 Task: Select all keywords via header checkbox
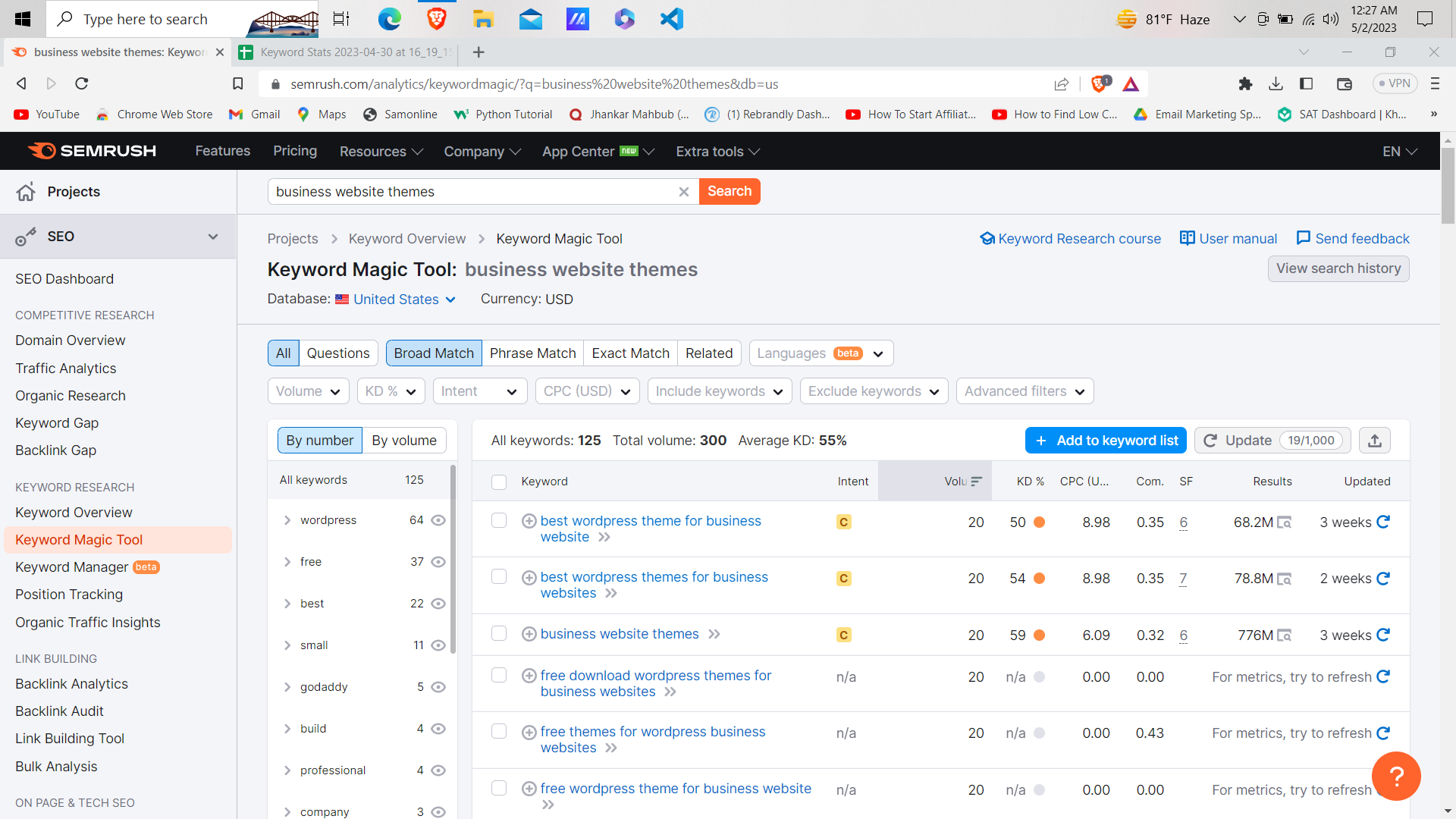(499, 482)
